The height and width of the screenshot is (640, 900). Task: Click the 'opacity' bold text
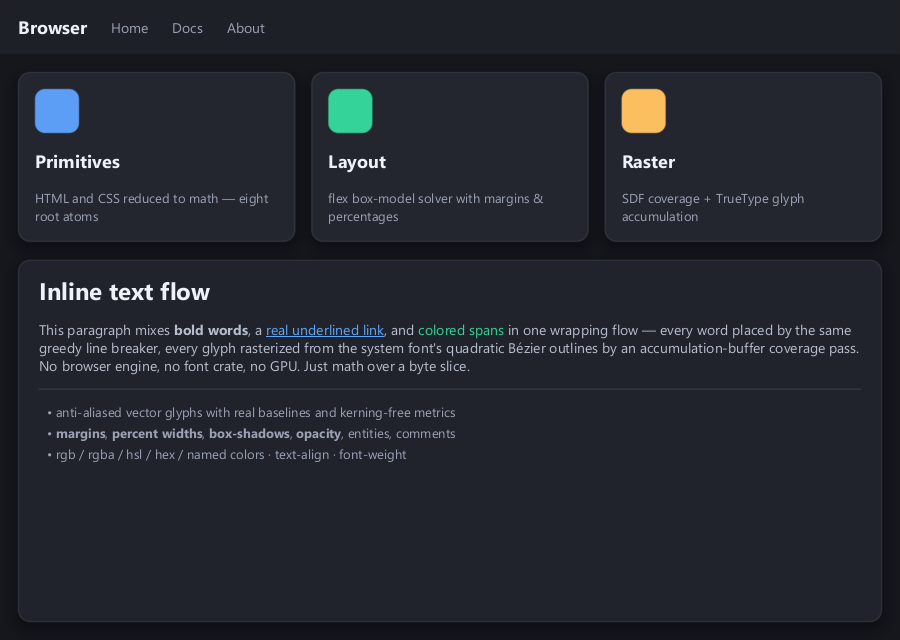pos(319,434)
